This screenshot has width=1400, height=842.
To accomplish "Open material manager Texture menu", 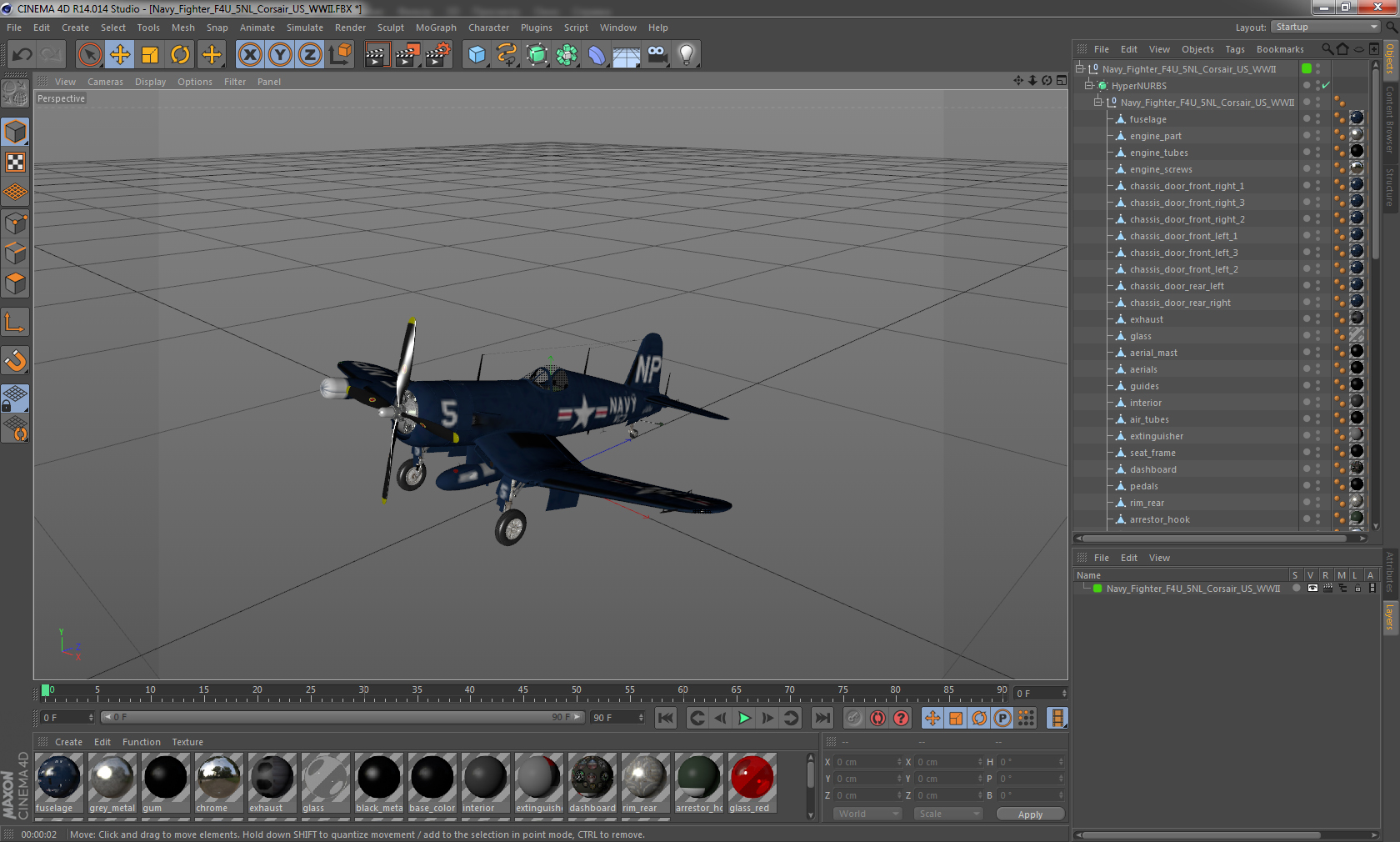I will click(x=187, y=742).
